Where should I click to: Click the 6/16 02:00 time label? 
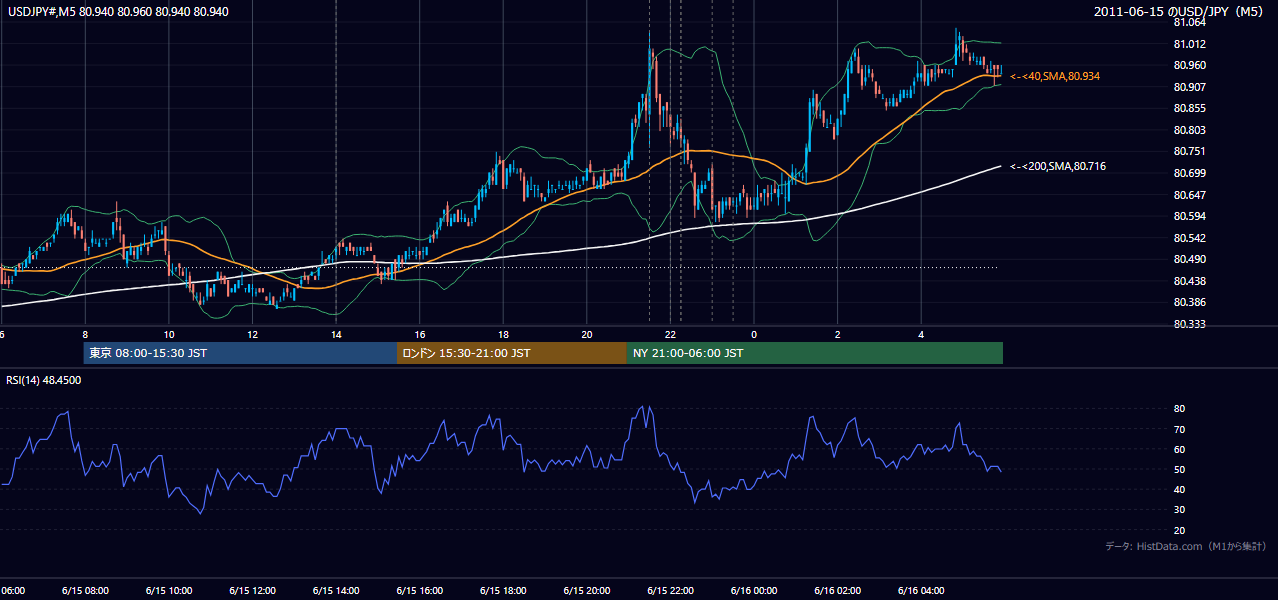[837, 590]
